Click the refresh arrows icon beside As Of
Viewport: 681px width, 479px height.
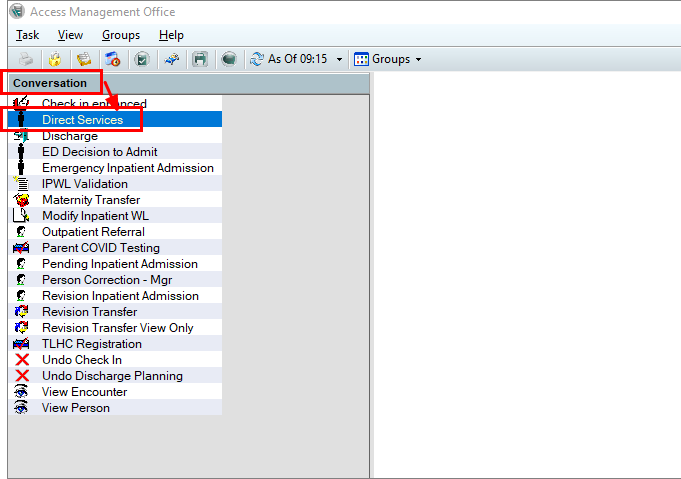tap(256, 59)
